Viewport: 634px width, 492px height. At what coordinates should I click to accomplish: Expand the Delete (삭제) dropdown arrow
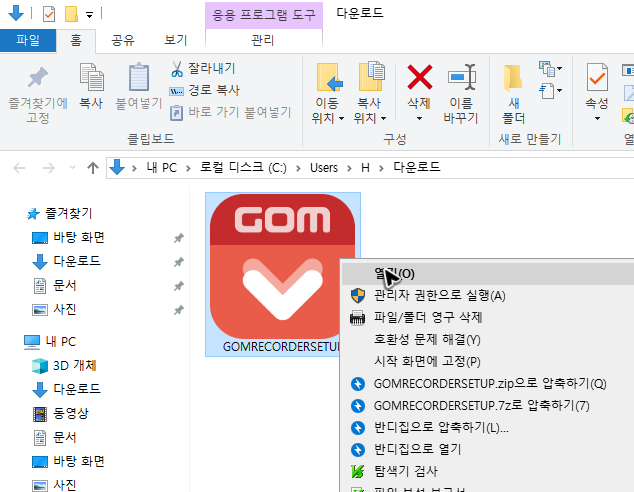click(x=419, y=118)
